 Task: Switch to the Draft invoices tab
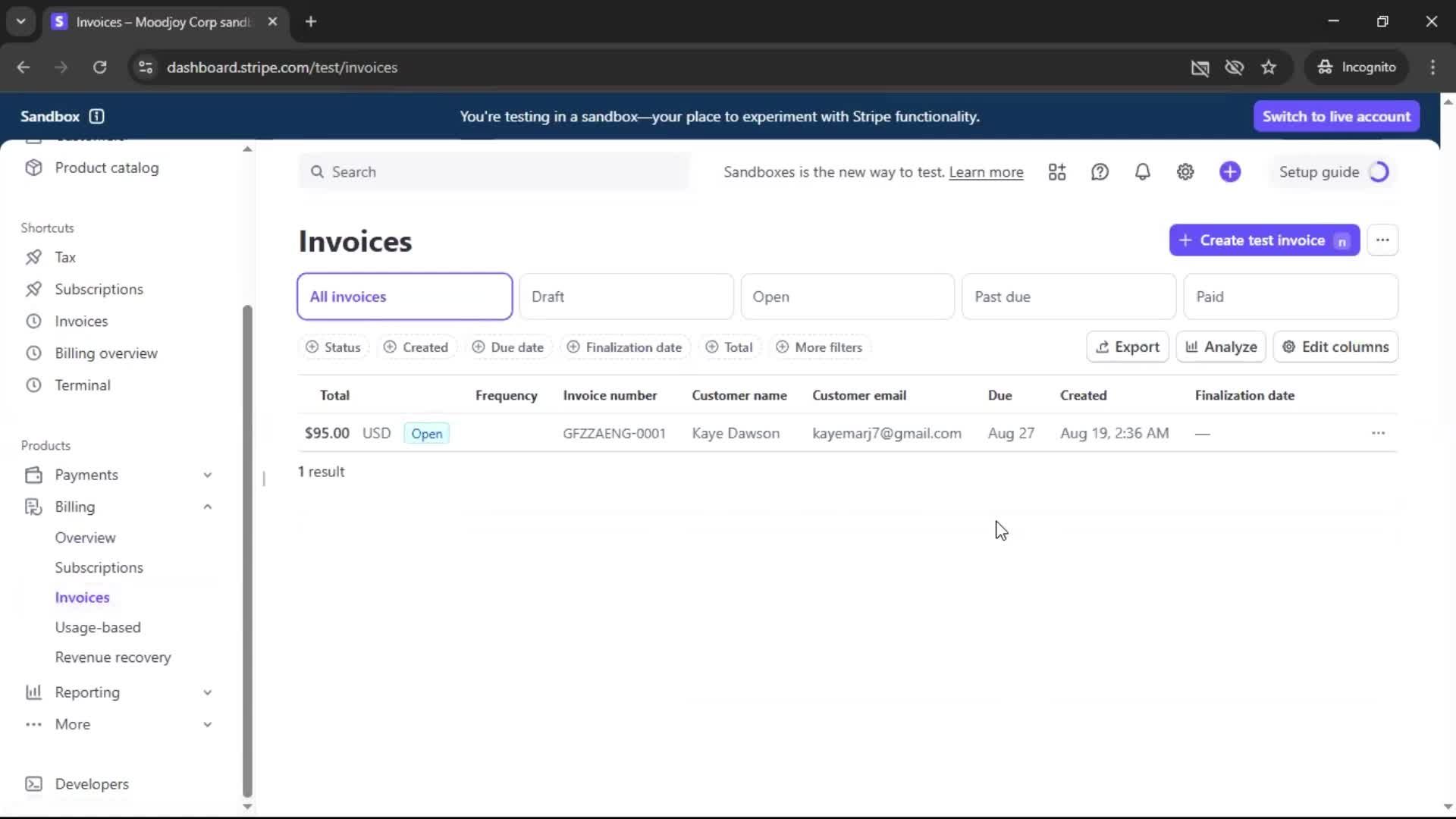626,297
